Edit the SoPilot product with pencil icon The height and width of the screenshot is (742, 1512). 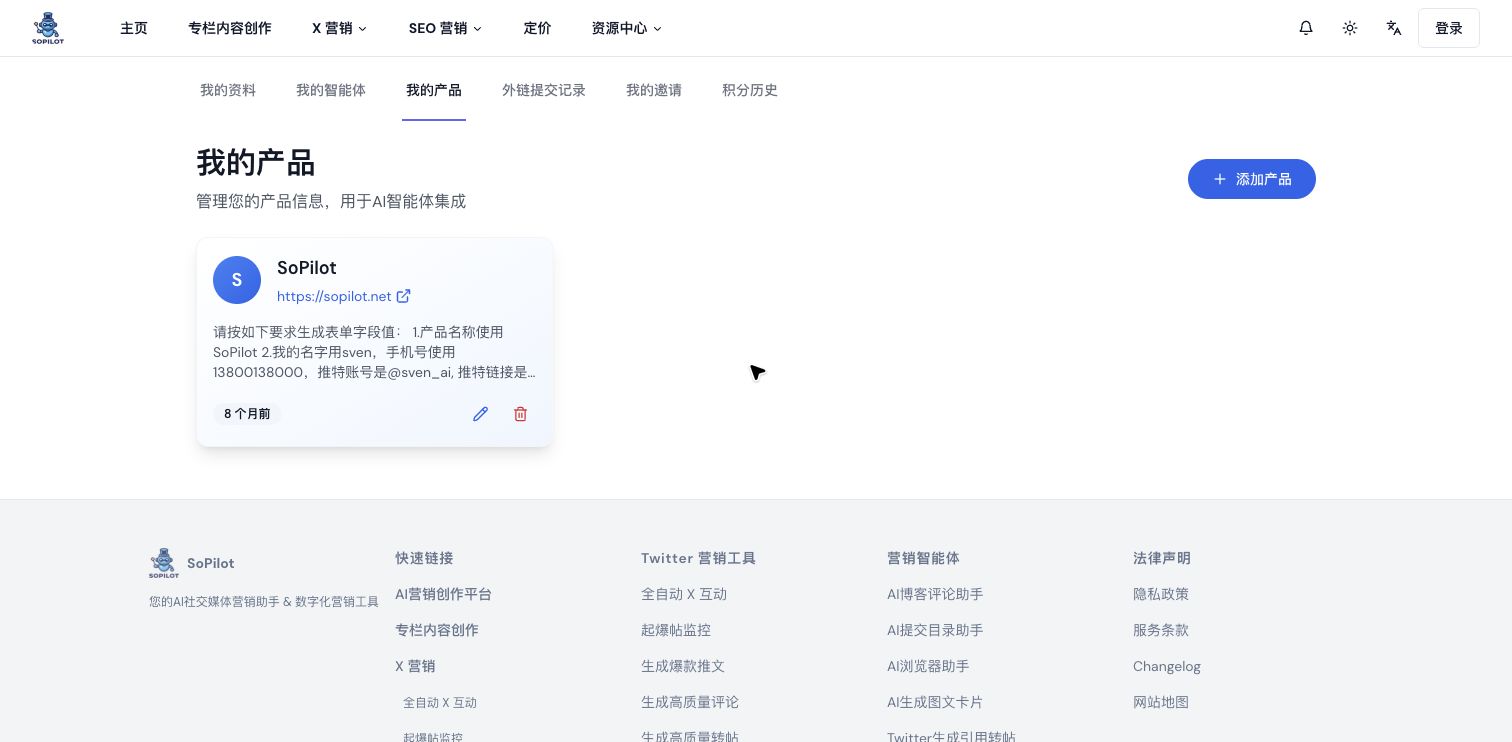click(x=480, y=414)
